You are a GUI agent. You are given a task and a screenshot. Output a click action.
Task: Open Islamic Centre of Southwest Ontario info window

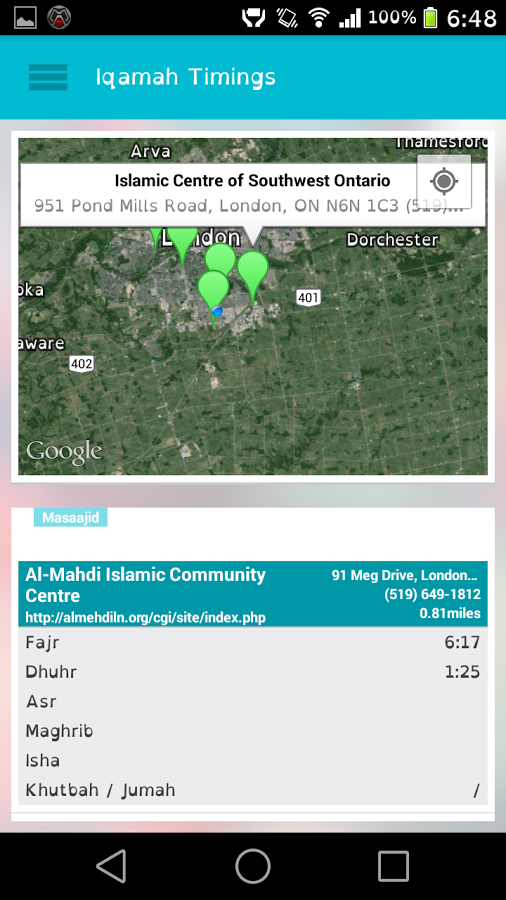[x=253, y=194]
